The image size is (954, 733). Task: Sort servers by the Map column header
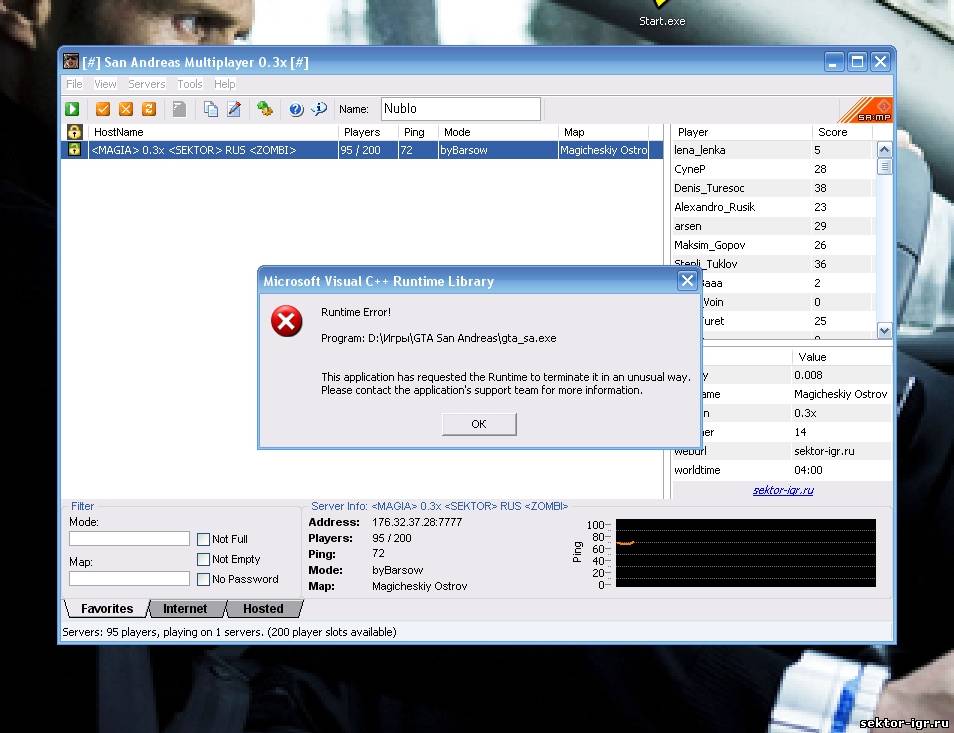(x=603, y=132)
